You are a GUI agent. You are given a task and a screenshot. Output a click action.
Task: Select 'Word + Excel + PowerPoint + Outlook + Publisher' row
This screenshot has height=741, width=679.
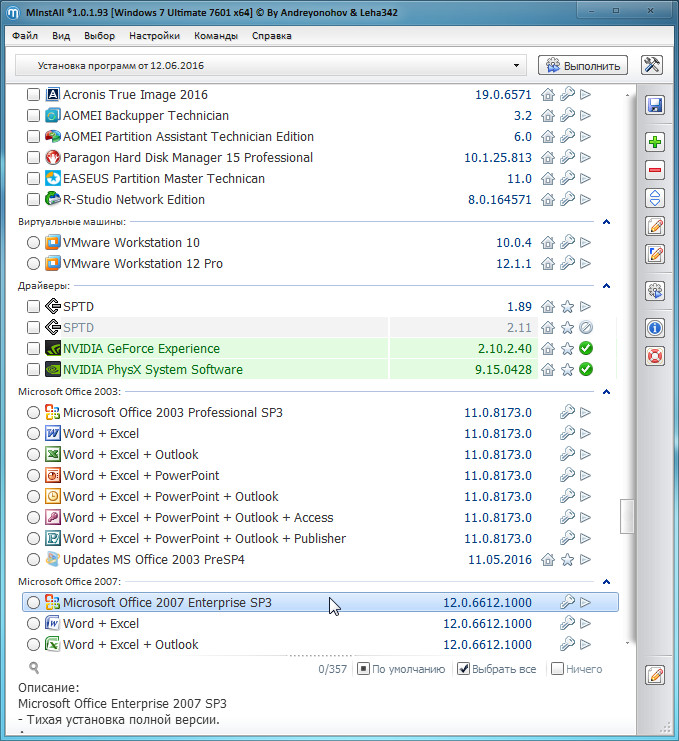pos(320,538)
